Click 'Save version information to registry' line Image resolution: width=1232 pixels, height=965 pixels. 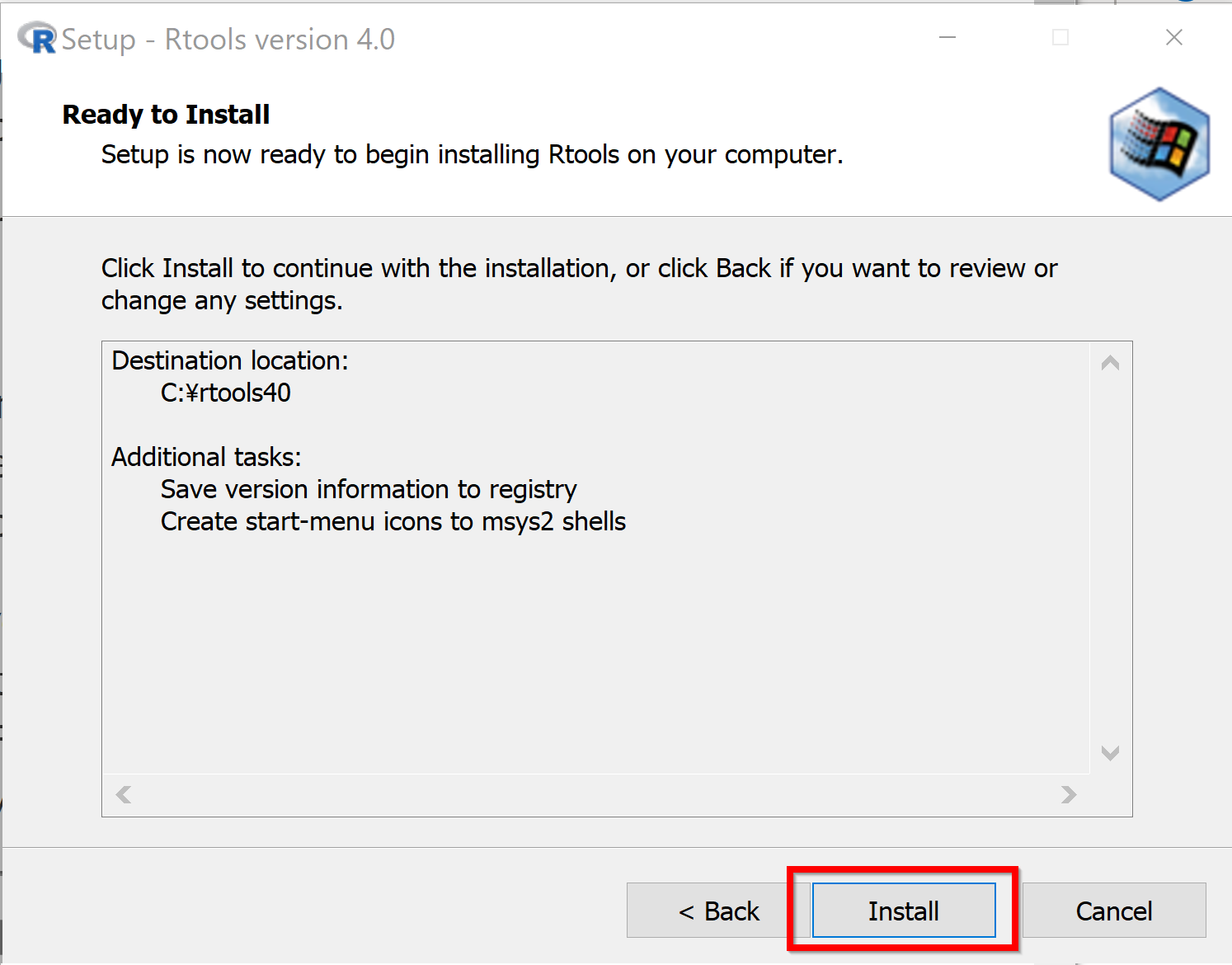click(x=369, y=489)
